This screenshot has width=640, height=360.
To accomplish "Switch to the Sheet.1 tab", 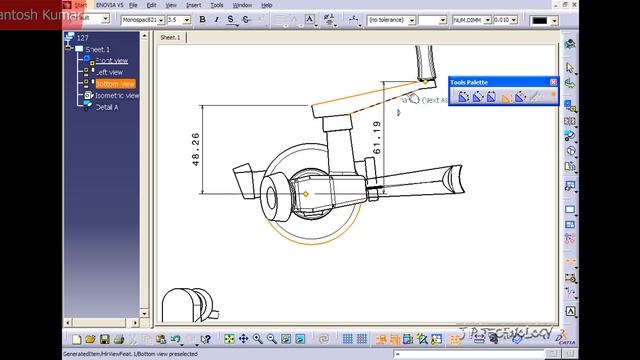I will [x=170, y=37].
